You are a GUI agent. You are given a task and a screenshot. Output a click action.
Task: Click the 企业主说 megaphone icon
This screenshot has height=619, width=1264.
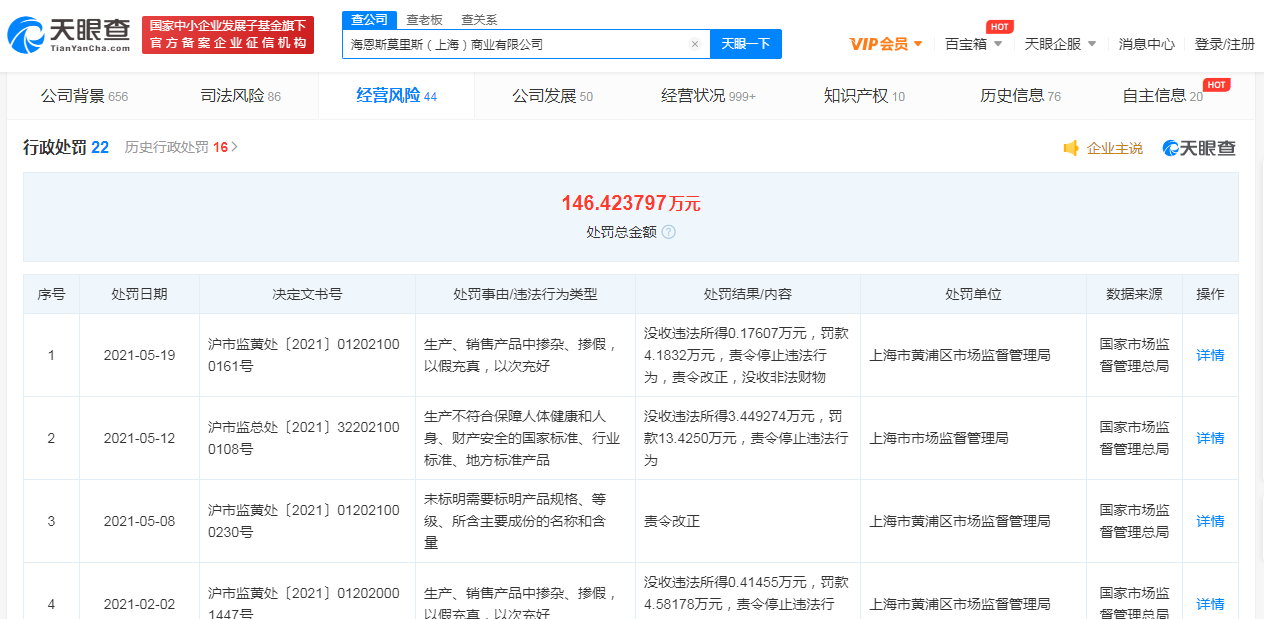pyautogui.click(x=1073, y=147)
